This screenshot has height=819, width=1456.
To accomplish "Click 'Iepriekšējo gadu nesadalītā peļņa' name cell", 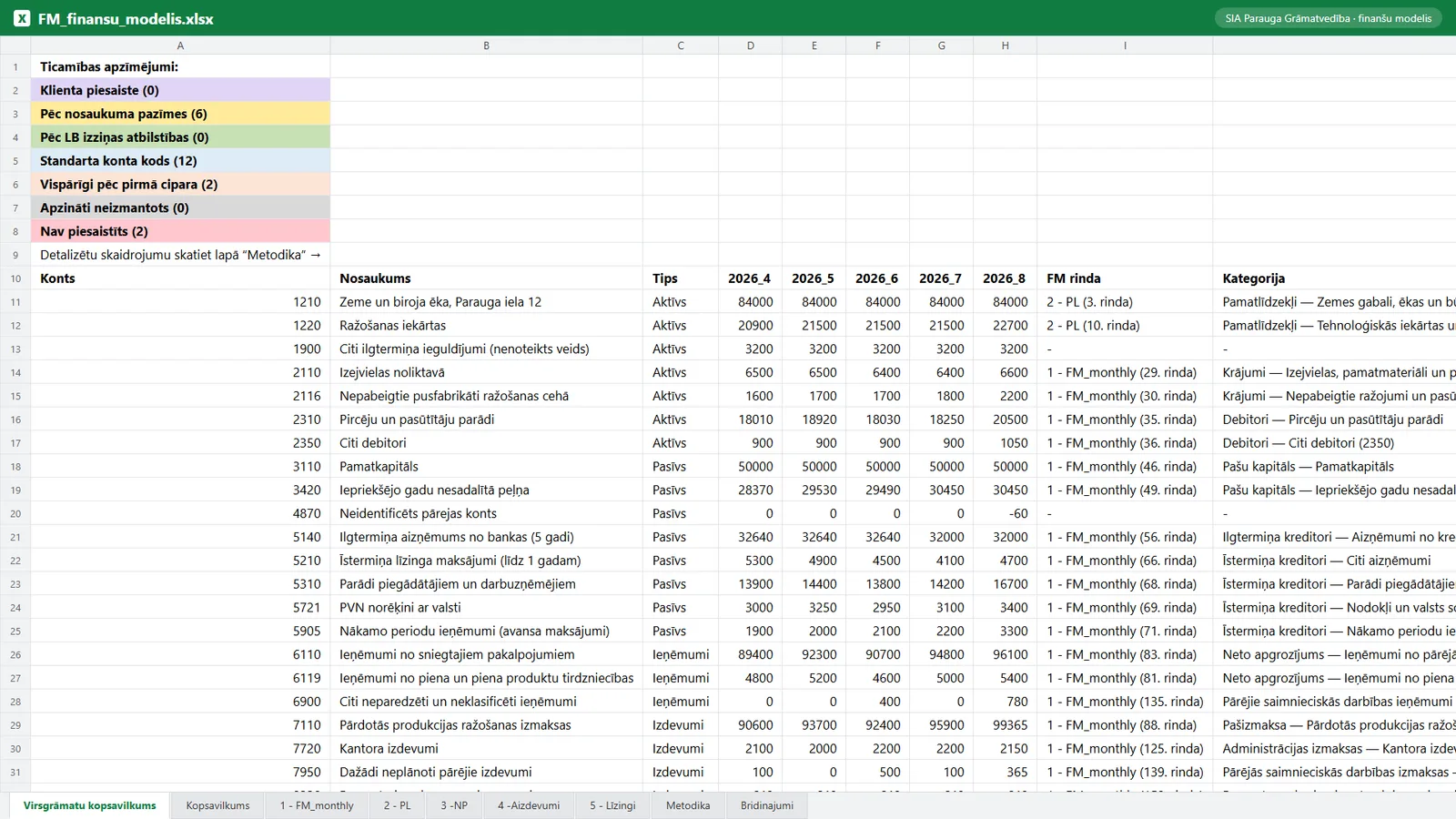I will click(487, 490).
